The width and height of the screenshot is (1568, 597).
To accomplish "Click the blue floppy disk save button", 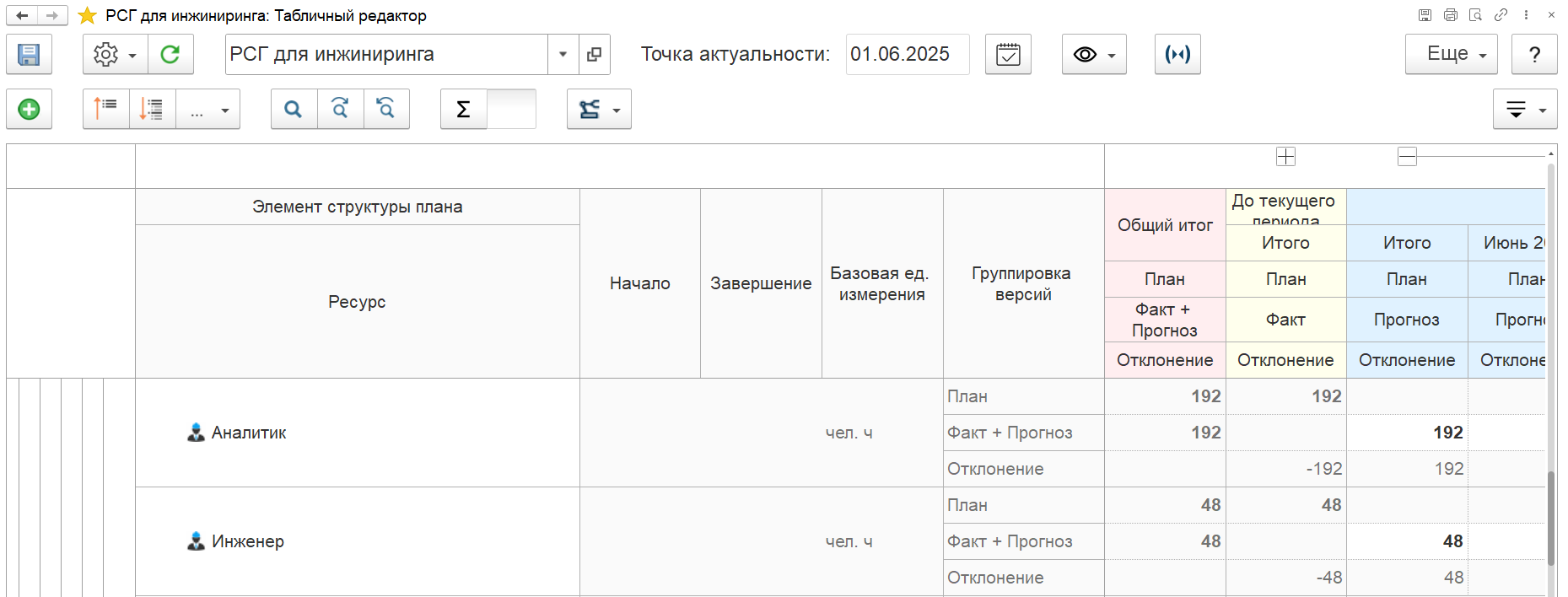I will coord(29,55).
